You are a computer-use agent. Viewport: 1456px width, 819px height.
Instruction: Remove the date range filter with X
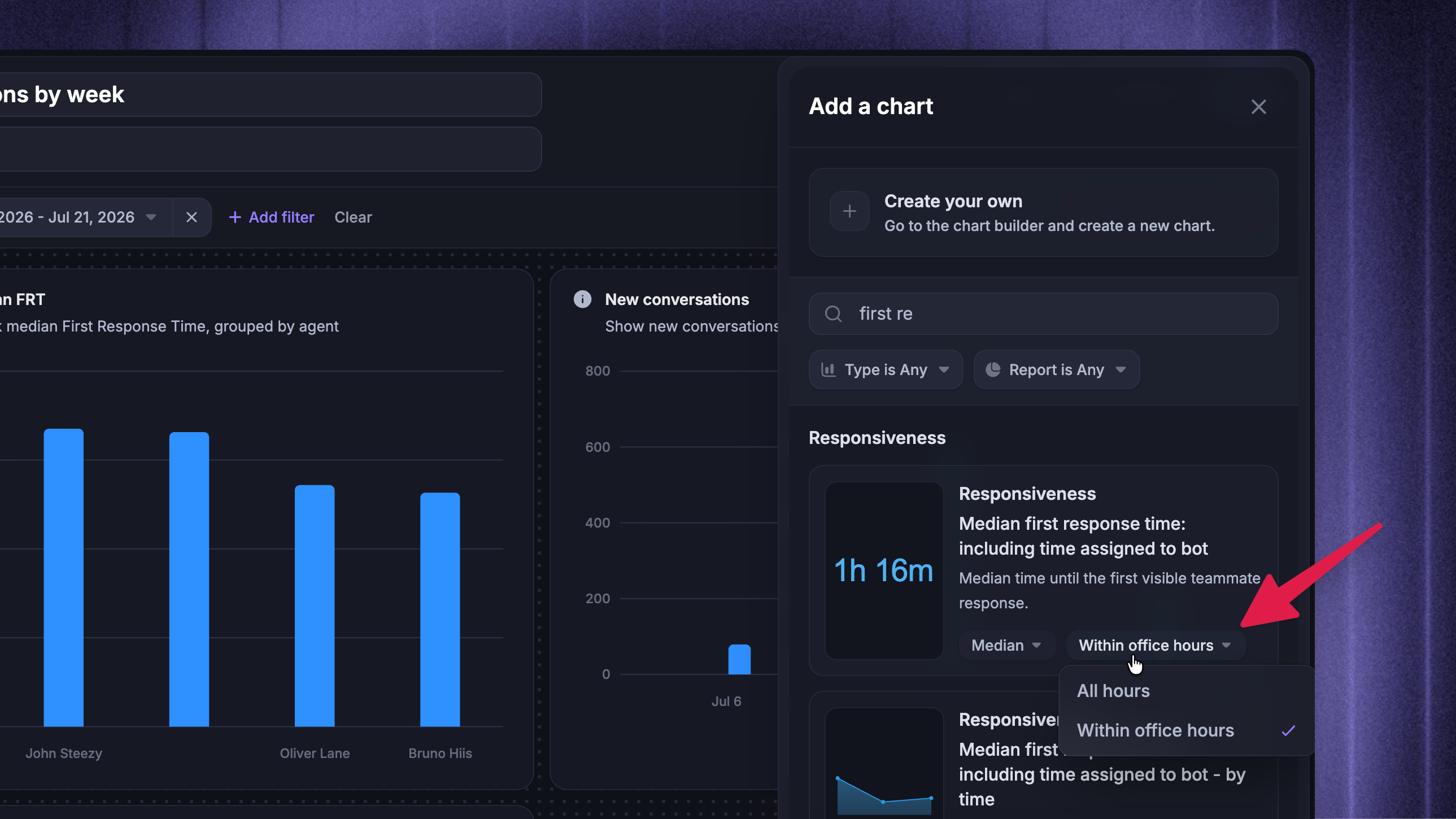pos(191,217)
